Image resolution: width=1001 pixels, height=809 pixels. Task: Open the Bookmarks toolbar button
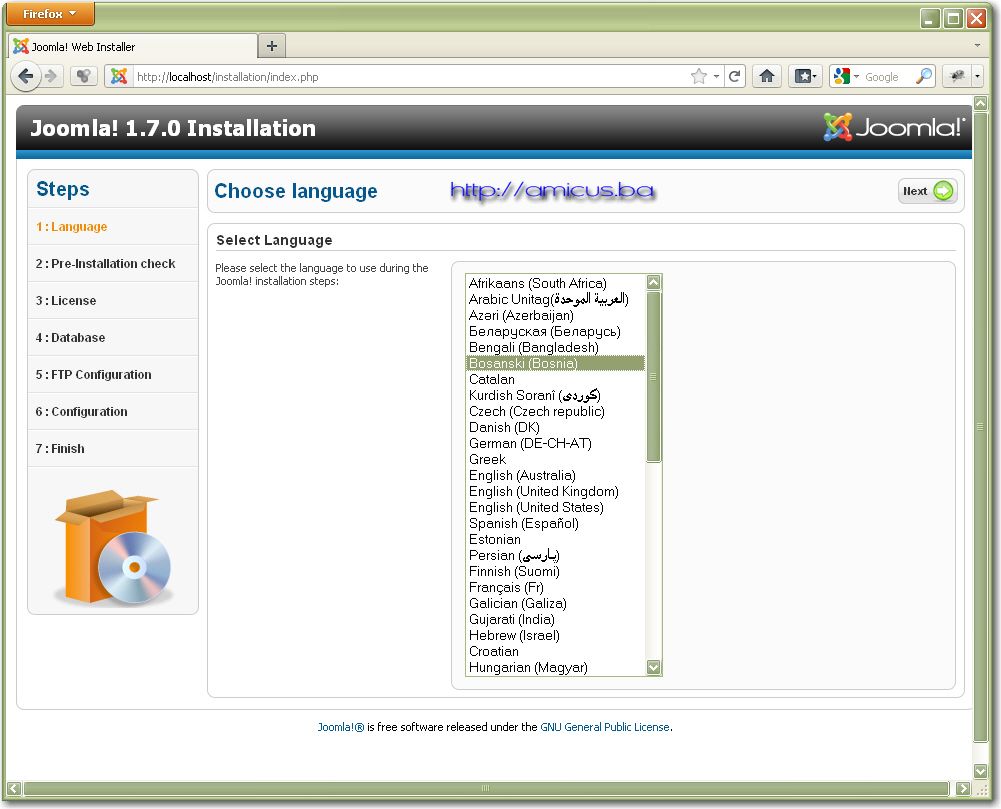pyautogui.click(x=805, y=77)
